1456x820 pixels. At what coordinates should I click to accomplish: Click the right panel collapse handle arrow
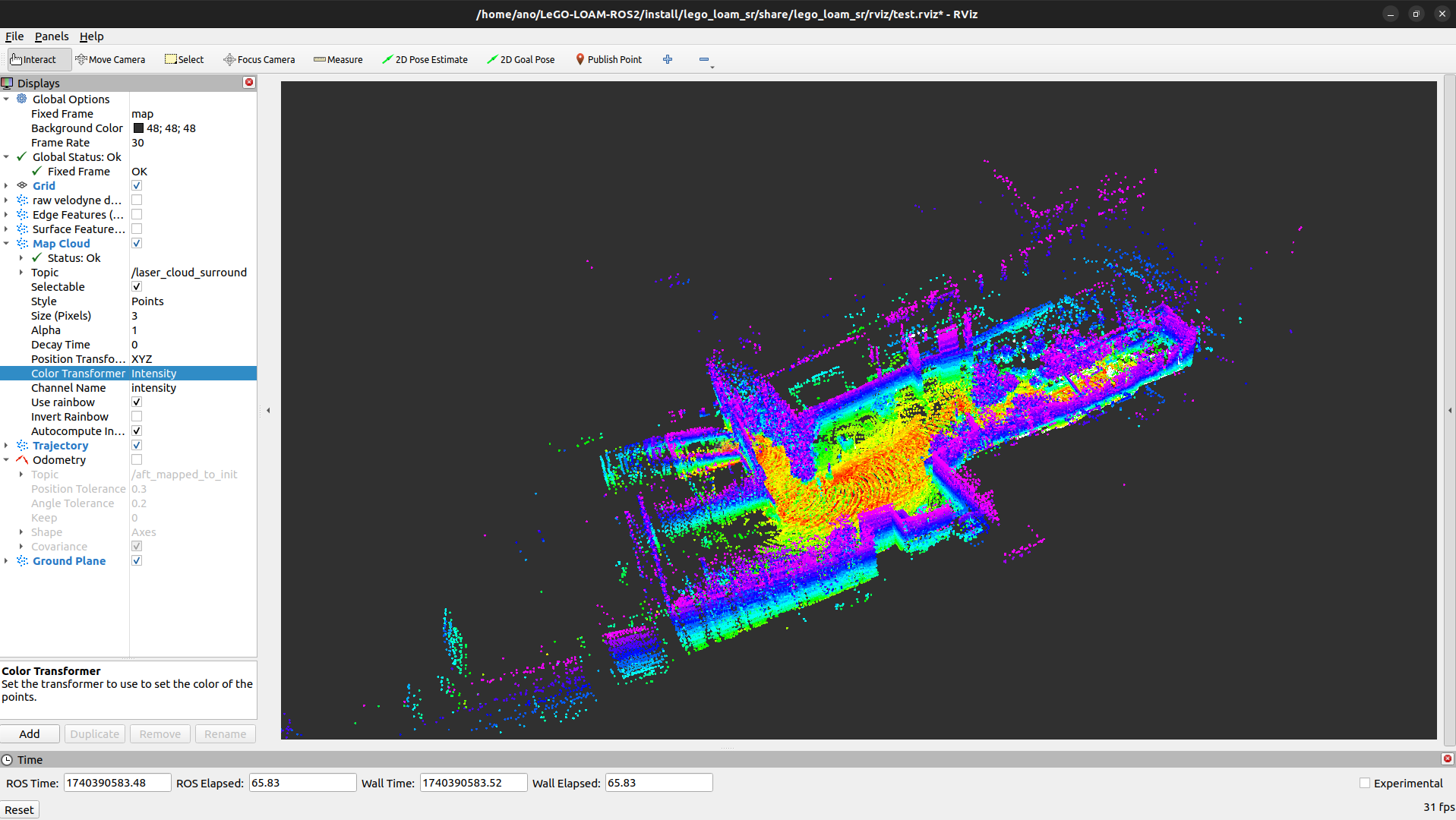(1450, 410)
